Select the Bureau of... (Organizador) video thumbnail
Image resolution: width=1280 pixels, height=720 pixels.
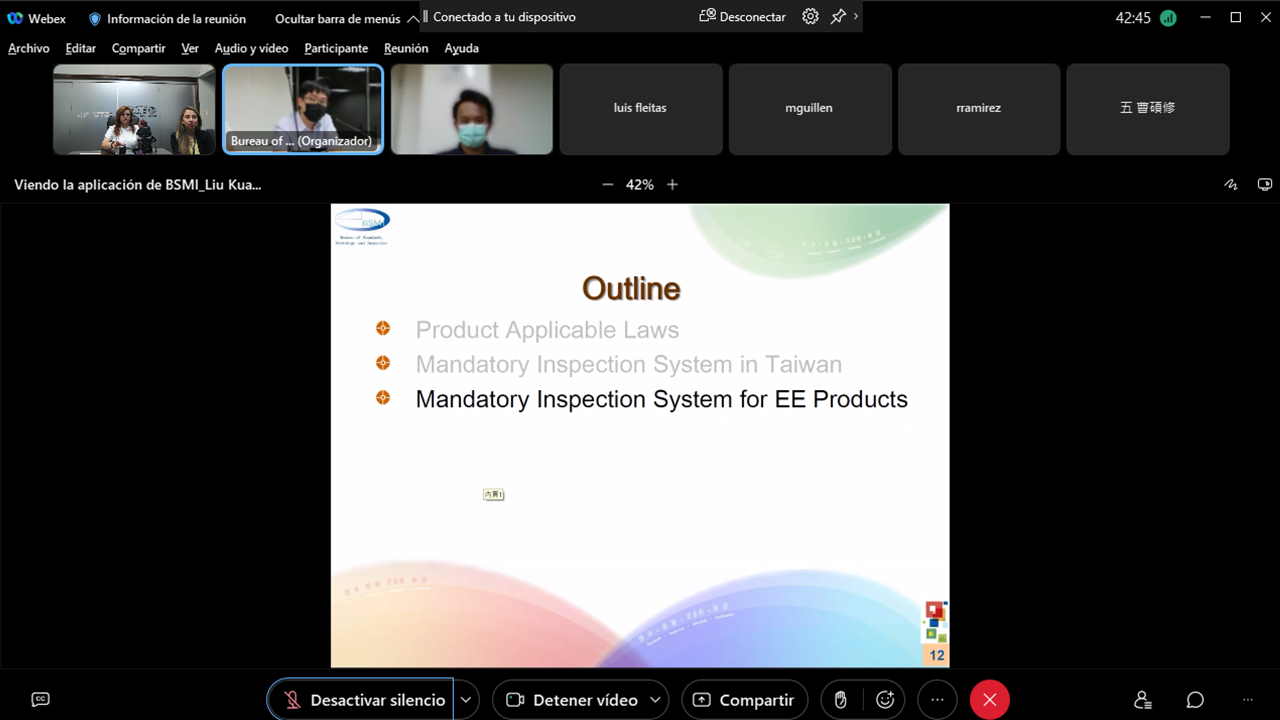[303, 109]
